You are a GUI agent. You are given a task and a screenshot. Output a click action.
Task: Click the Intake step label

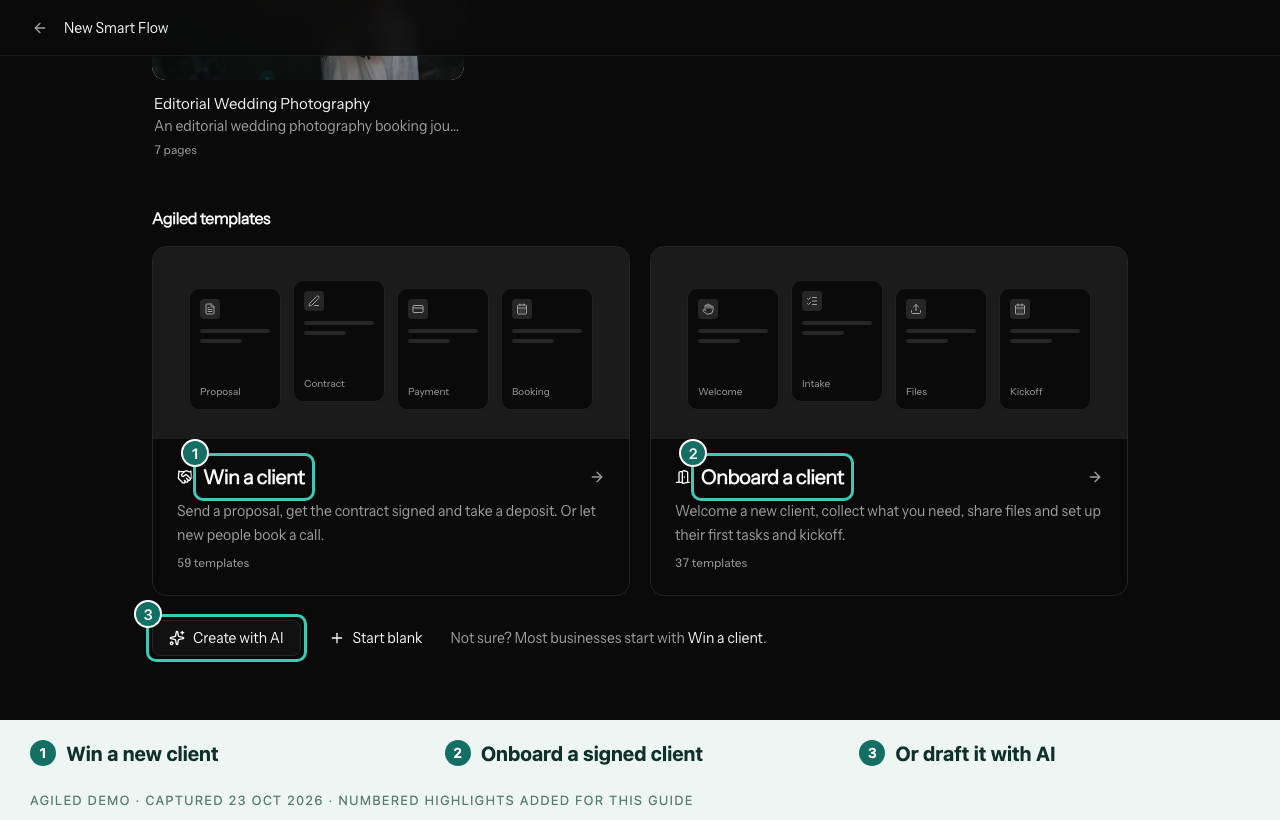tap(816, 384)
